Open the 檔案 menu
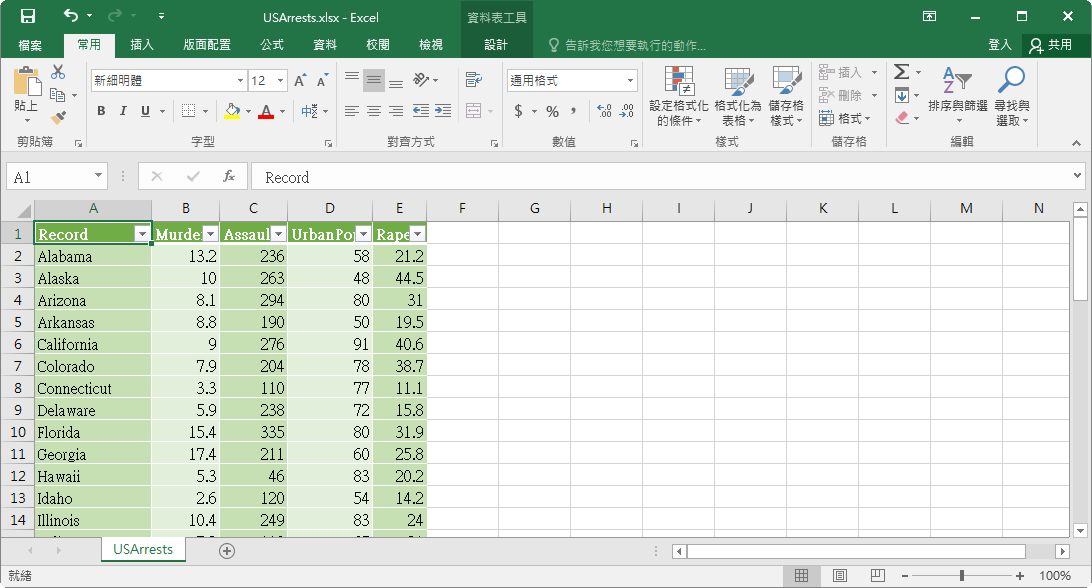The image size is (1092, 588). (x=30, y=44)
